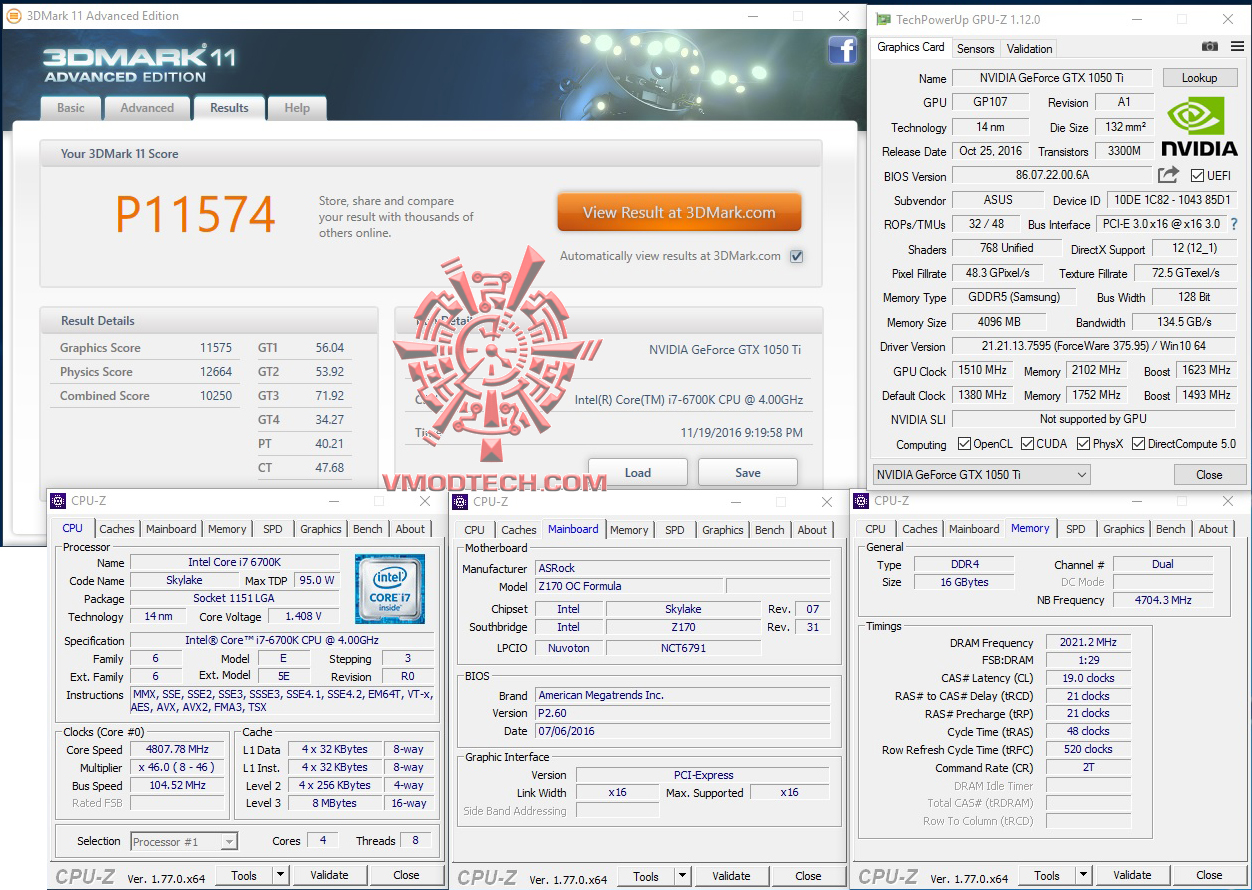Open the GPU selection dropdown in GPU-Z
1252x890 pixels.
pos(982,475)
